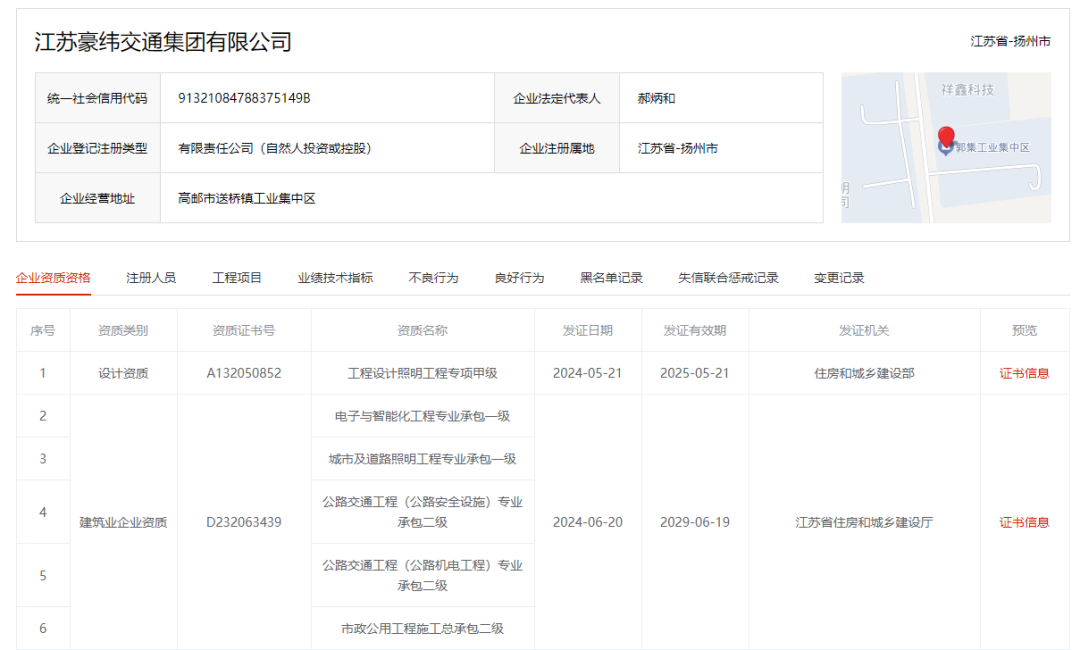Select the 工程项目 tab
Viewport: 1080px width, 650px height.
coord(237,277)
